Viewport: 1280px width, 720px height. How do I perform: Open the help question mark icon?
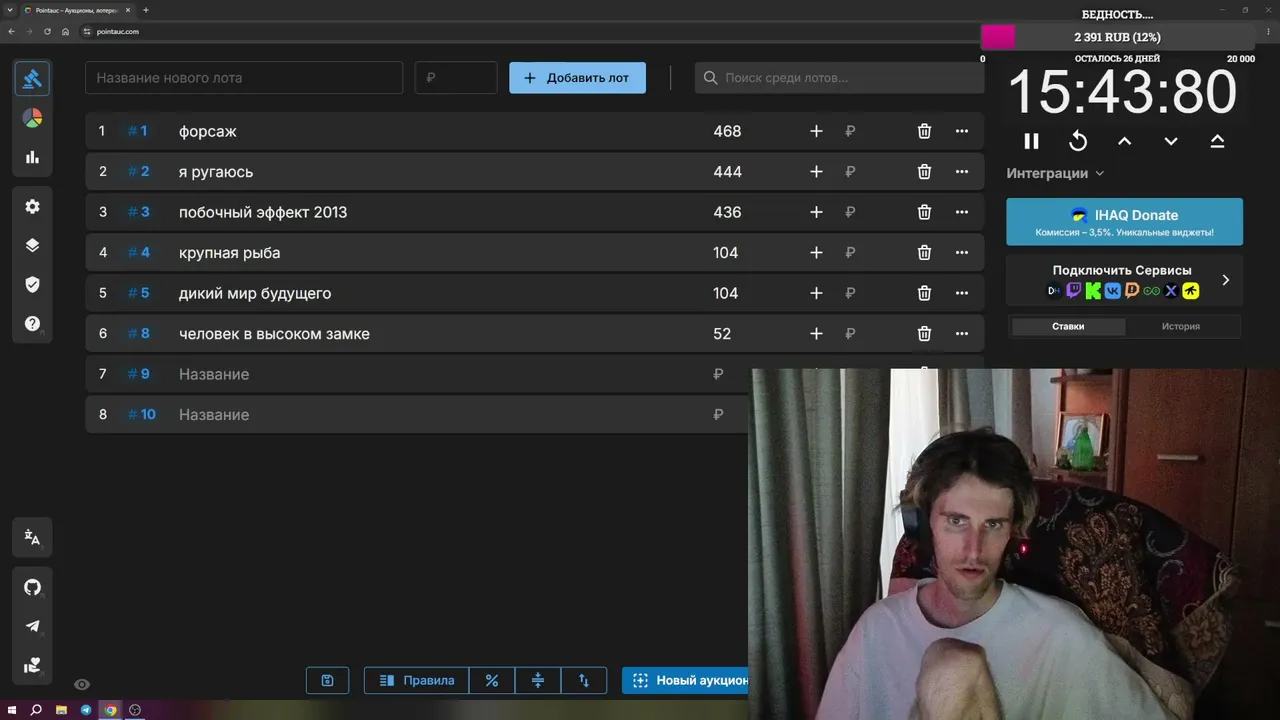(32, 324)
